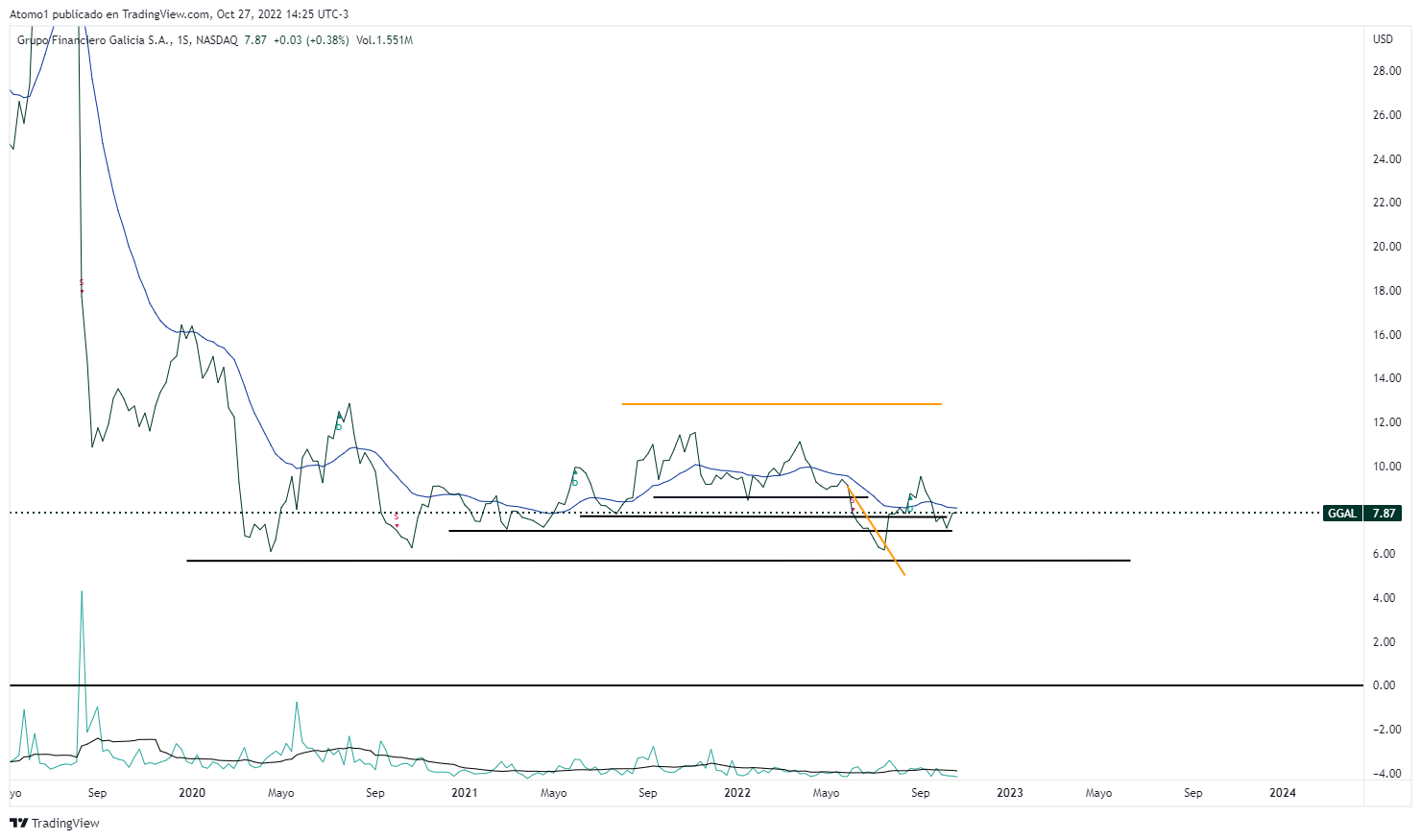
Task: Click the green D marker at mid-2020 peak
Action: coord(338,422)
